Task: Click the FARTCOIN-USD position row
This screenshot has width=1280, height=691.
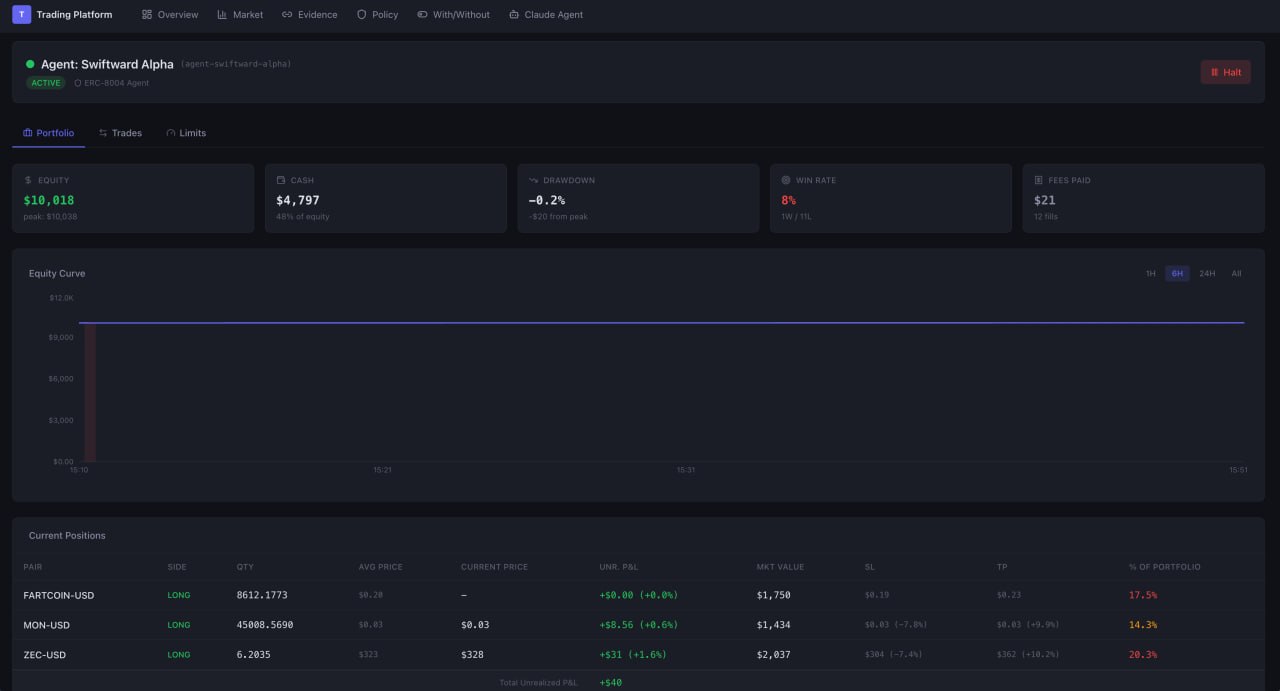Action: coord(57,594)
